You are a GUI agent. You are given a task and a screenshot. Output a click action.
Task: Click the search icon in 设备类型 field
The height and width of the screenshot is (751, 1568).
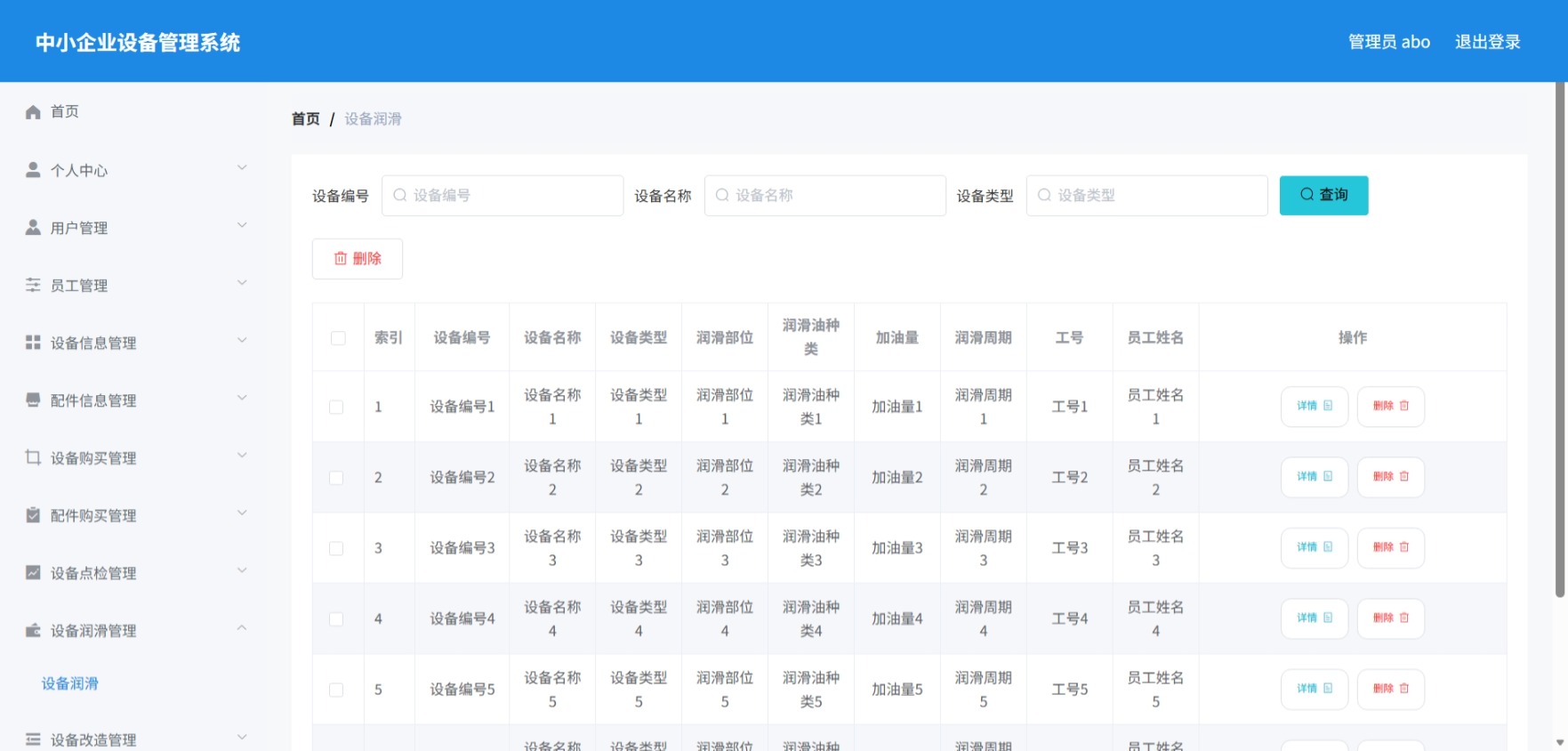[x=1044, y=195]
